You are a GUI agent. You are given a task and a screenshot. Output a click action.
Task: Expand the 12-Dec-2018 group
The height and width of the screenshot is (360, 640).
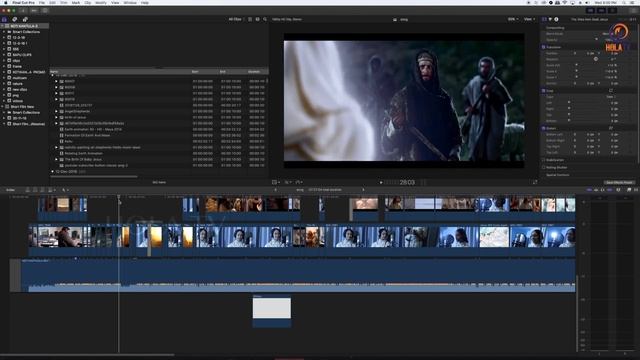[52, 172]
